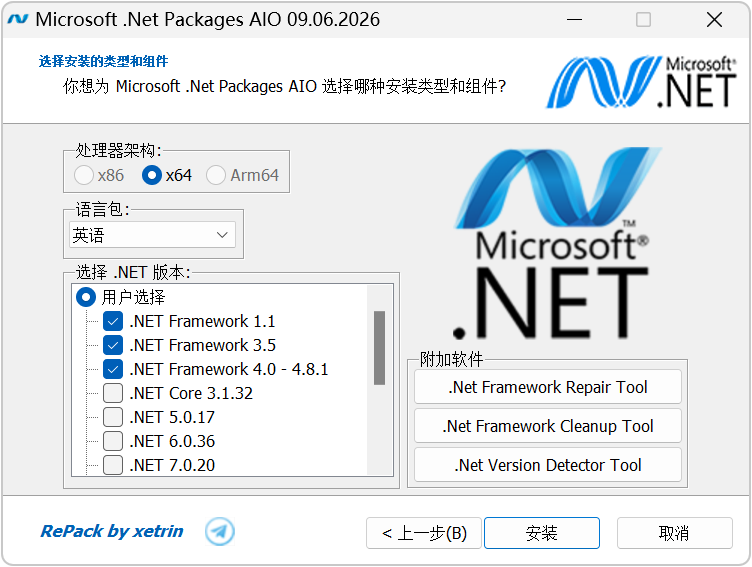Click the .NET version list scrollbar thumb
This screenshot has height=567, width=752.
[x=379, y=348]
